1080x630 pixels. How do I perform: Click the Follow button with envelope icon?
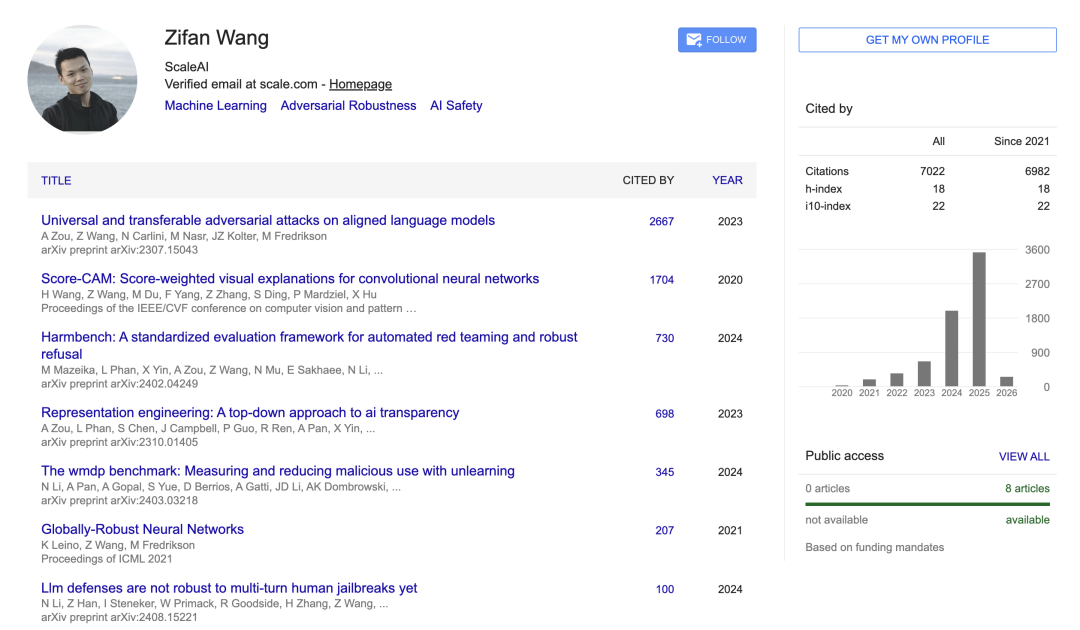tap(716, 40)
